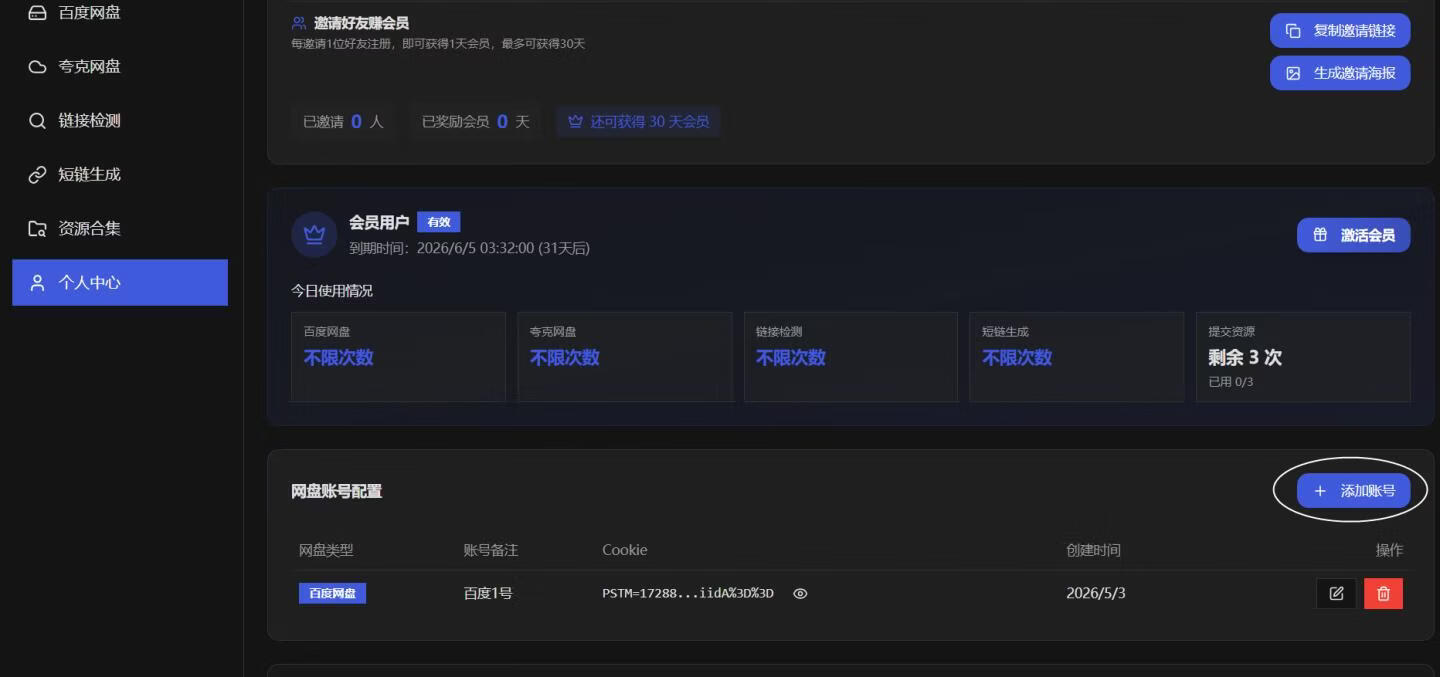Viewport: 1440px width, 677px height.
Task: Click the copy icon in 复制邀请链接
Action: tap(1293, 30)
